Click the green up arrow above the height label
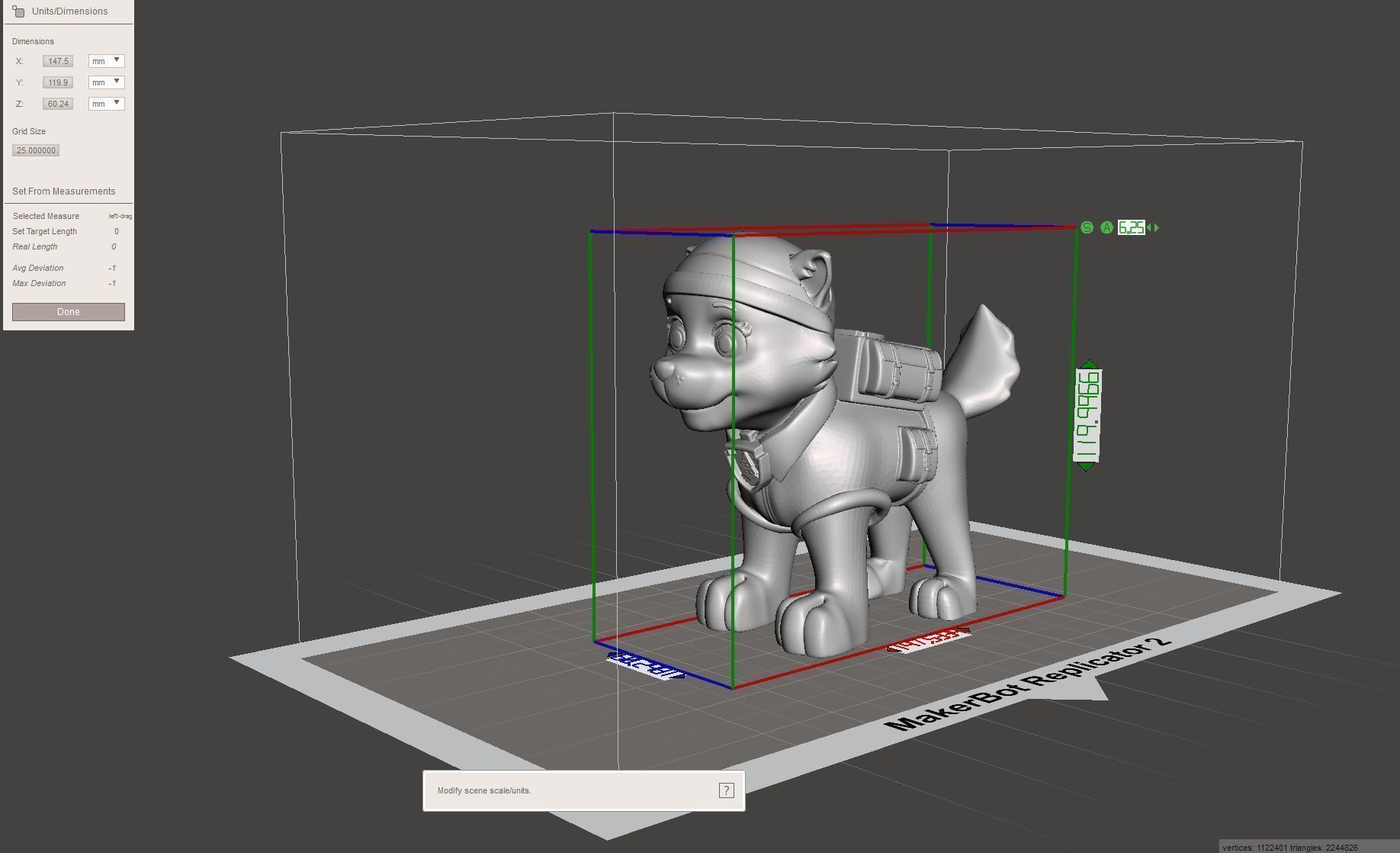The image size is (1400, 853). [1090, 364]
